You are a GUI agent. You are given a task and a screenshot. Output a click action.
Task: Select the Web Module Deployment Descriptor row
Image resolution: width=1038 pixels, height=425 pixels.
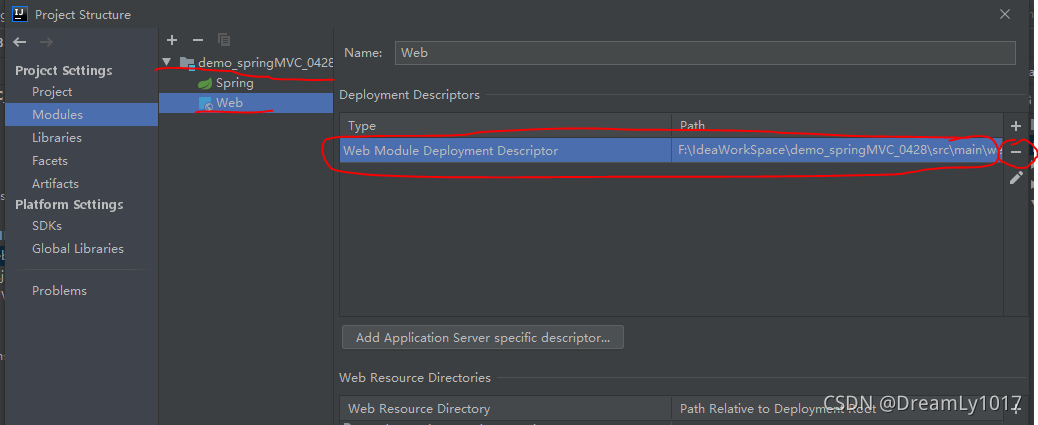point(505,151)
